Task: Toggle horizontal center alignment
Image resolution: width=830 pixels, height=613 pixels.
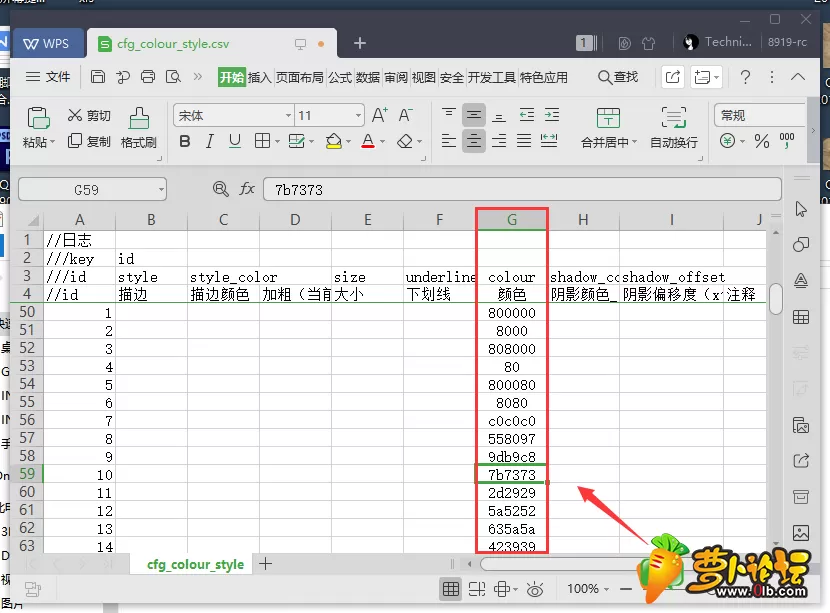Action: point(474,141)
